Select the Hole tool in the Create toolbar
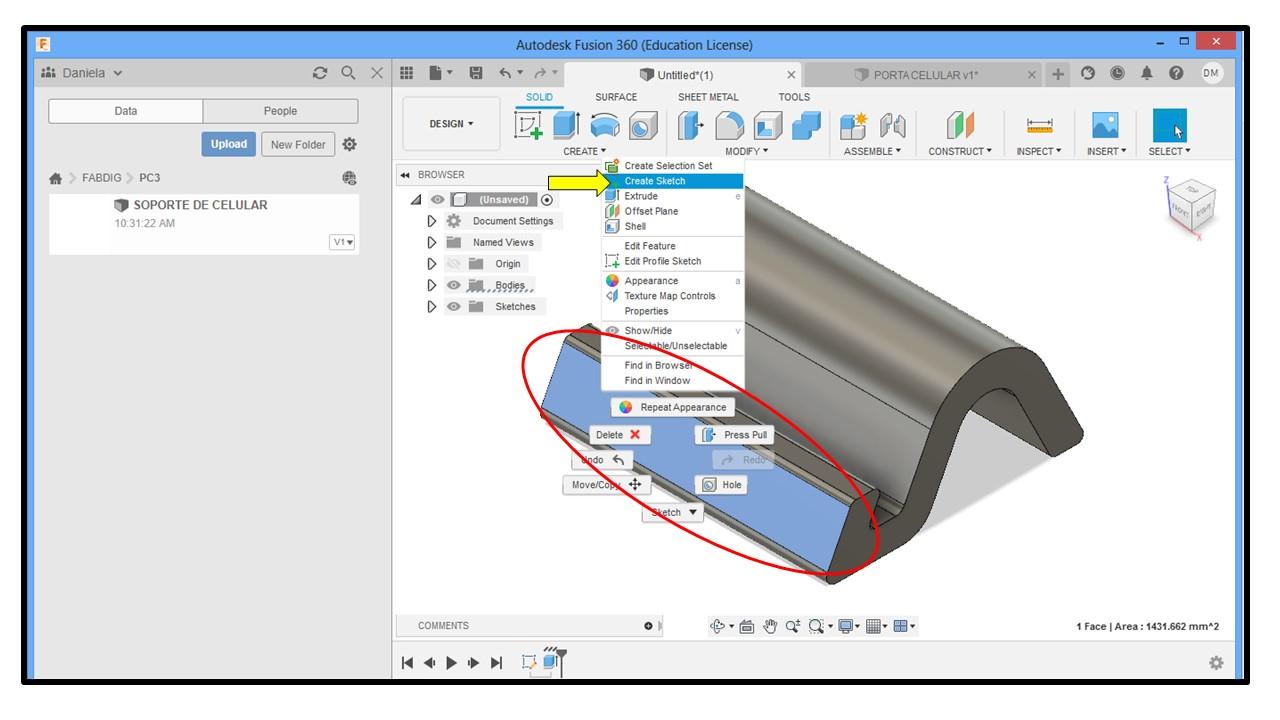1280x720 pixels. 642,125
